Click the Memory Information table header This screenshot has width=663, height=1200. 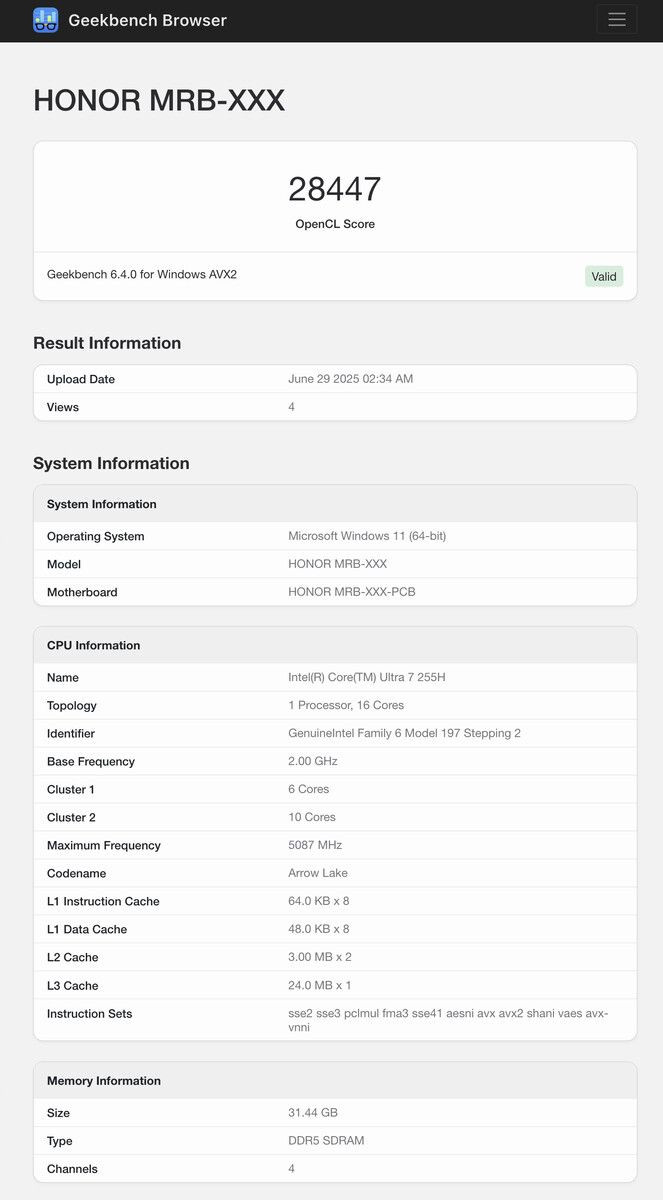335,1081
